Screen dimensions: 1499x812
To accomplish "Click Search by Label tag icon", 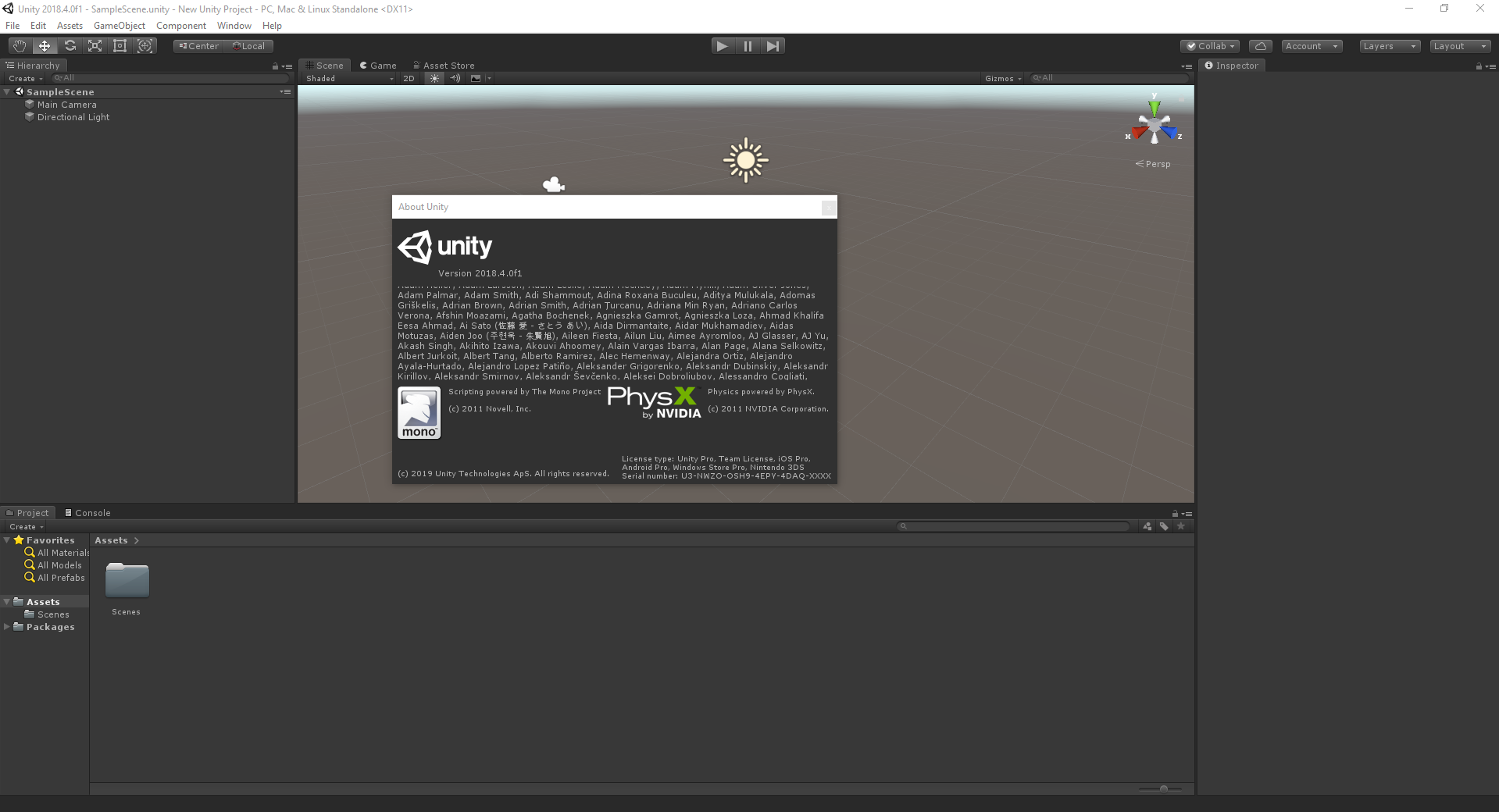I will [x=1164, y=526].
